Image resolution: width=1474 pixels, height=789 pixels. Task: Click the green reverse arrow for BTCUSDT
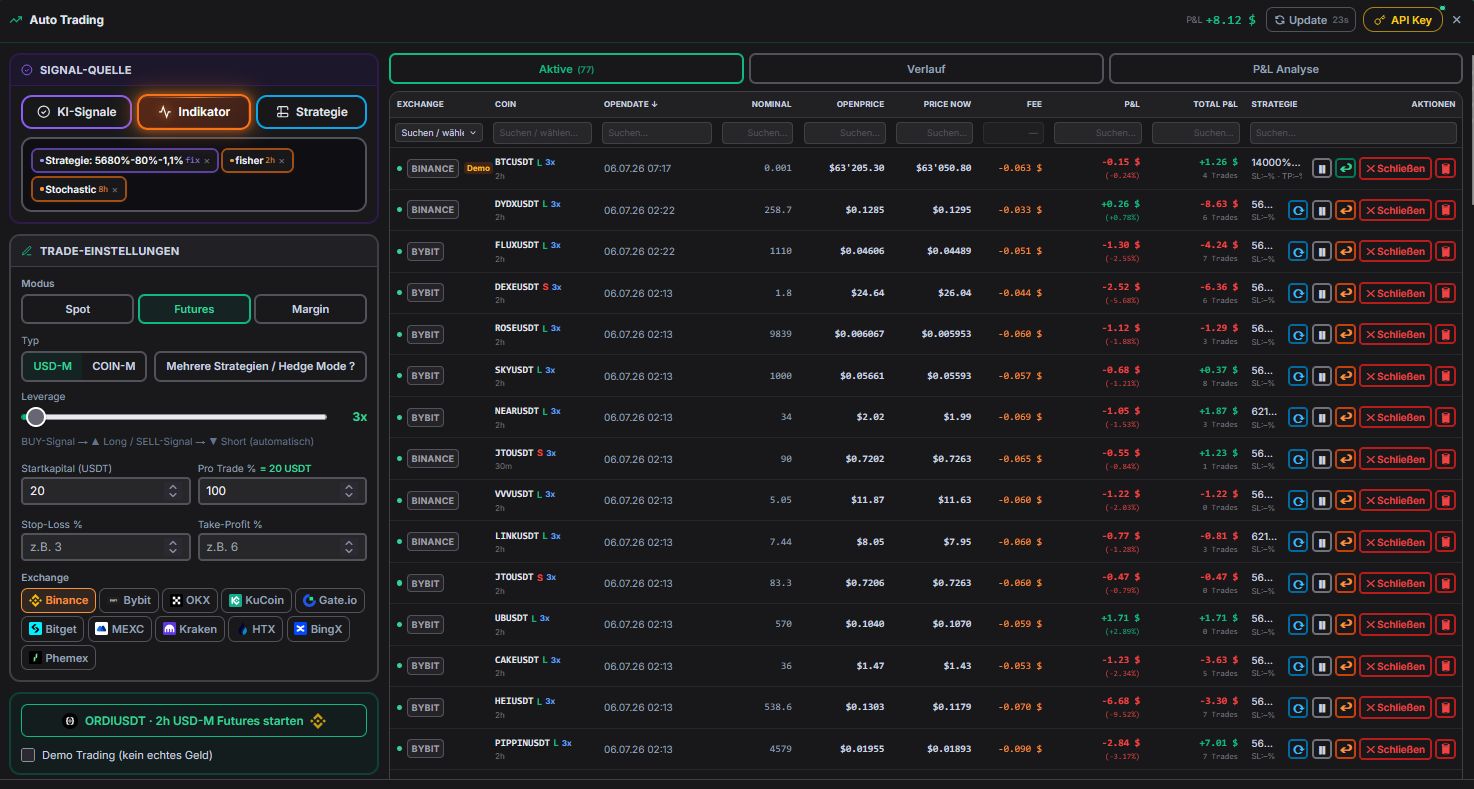1346,168
